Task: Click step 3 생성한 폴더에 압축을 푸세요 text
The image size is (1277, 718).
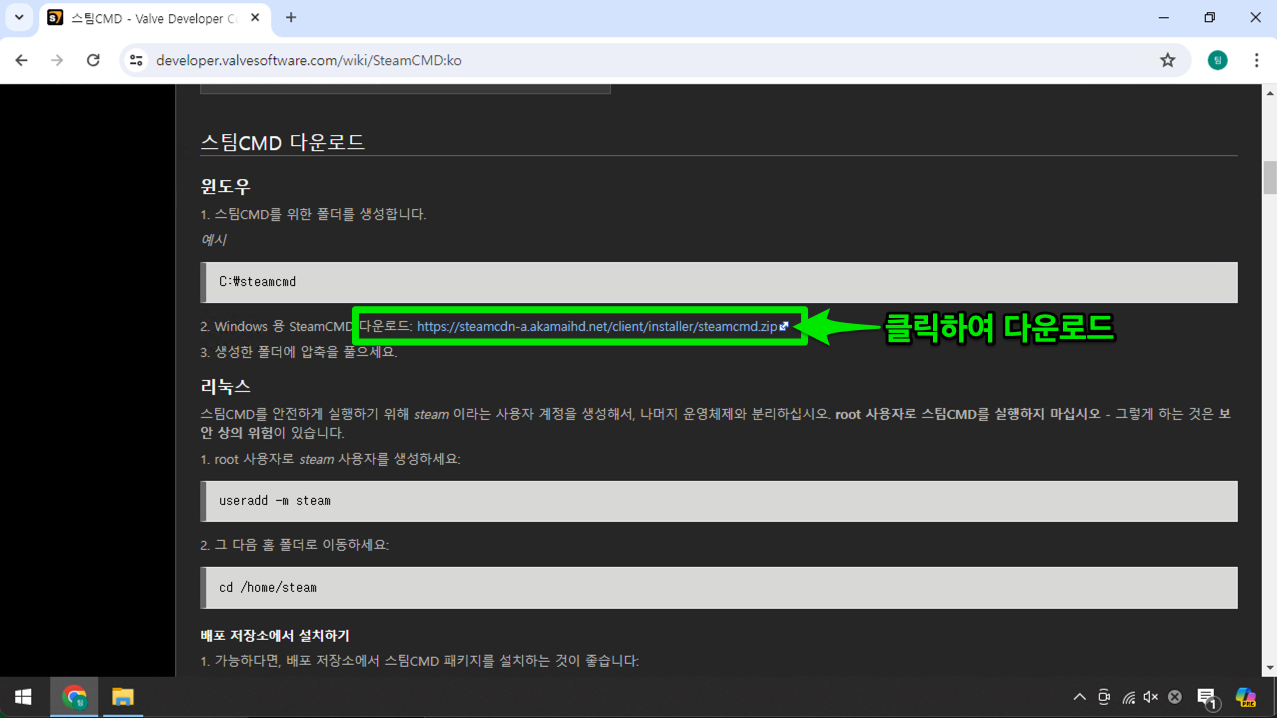Action: pos(299,352)
